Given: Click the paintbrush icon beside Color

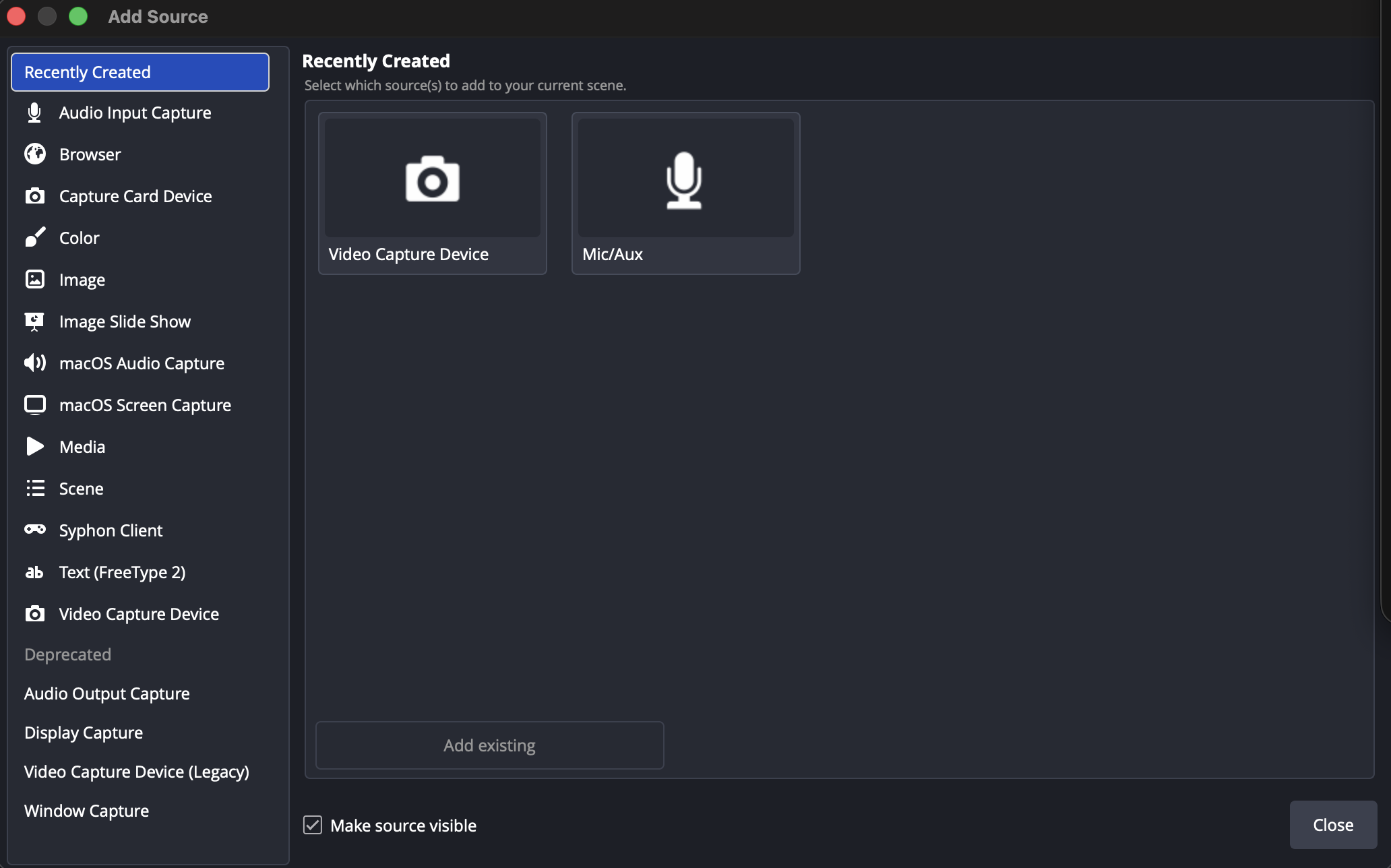Looking at the screenshot, I should (35, 237).
